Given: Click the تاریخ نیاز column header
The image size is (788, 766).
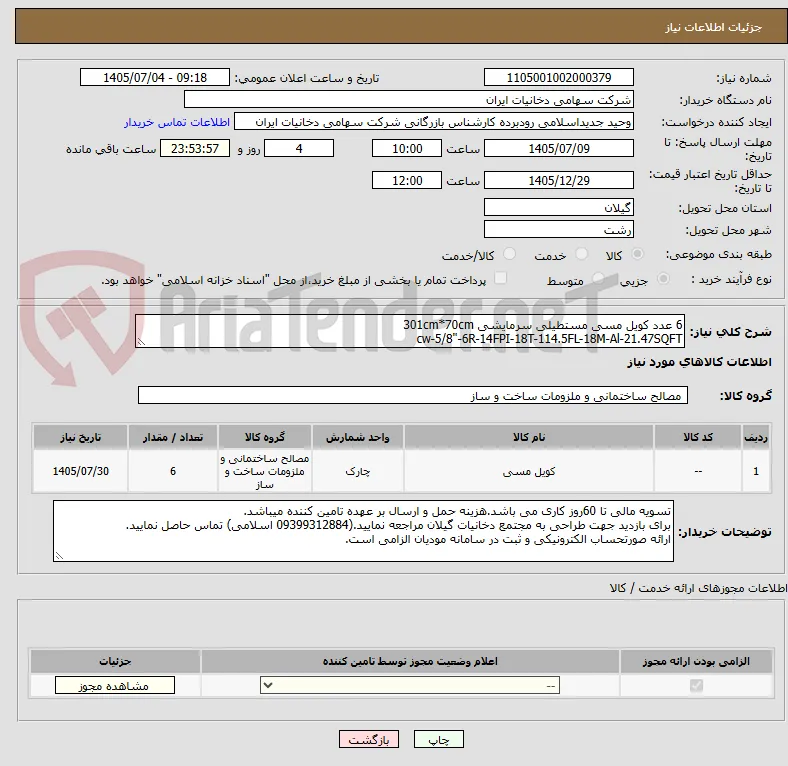Looking at the screenshot, I should [80, 437].
